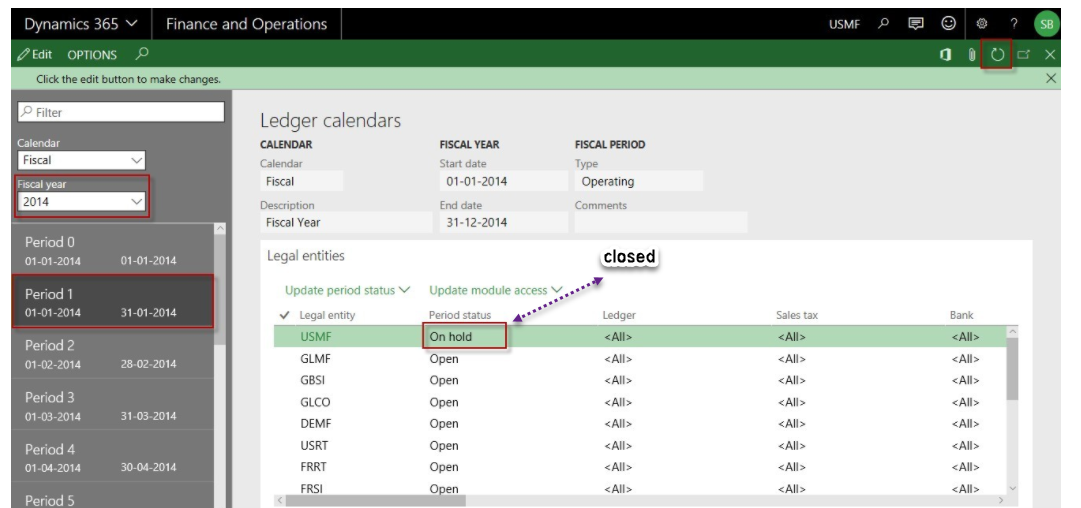
Task: Open the form in new window icon
Action: coord(1024,54)
